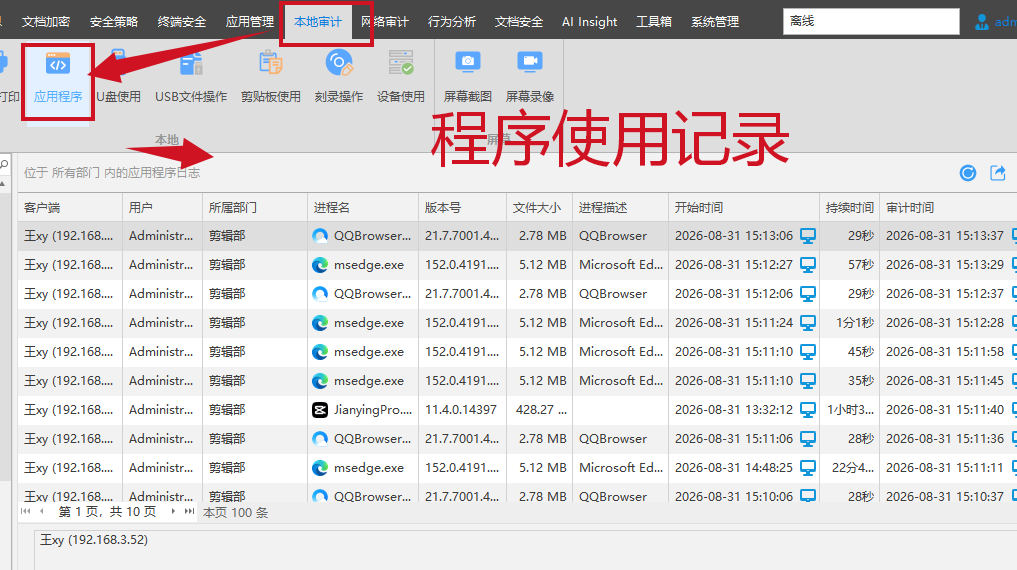Open the 刻录操作 audit tool
Image resolution: width=1017 pixels, height=570 pixels.
339,79
